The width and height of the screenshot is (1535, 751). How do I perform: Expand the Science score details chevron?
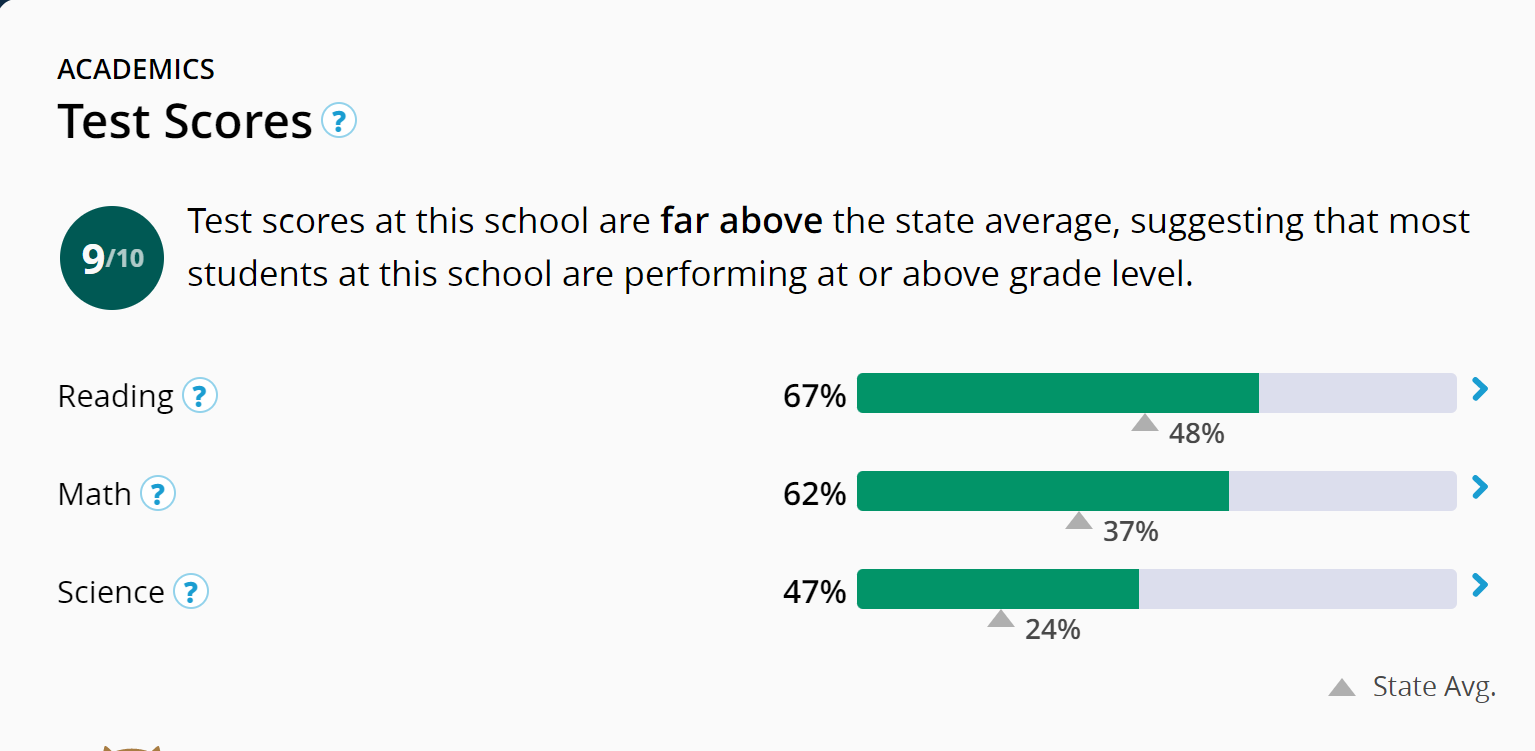pyautogui.click(x=1481, y=585)
